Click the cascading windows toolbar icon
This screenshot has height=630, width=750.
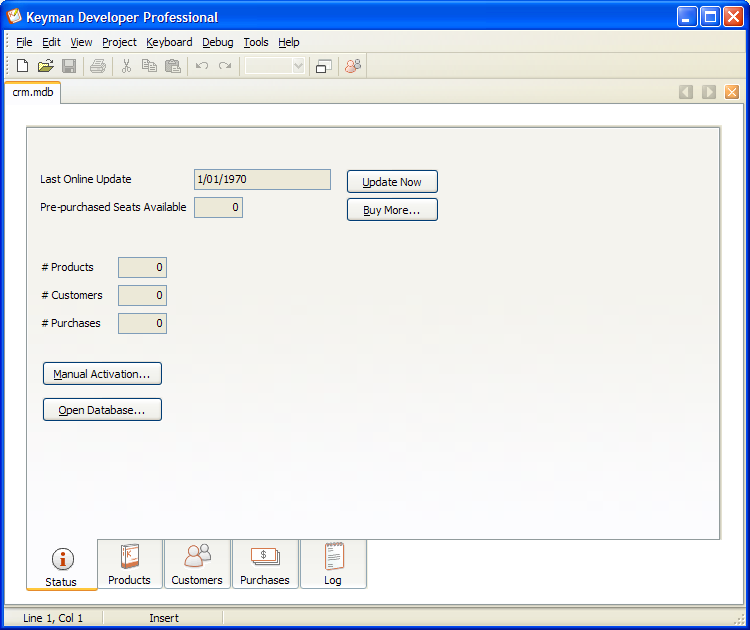pos(324,66)
